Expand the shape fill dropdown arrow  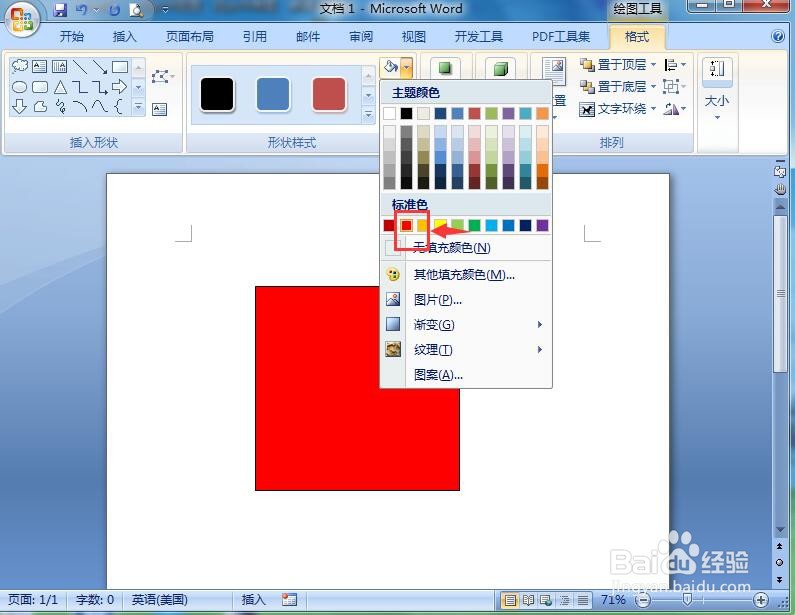407,66
